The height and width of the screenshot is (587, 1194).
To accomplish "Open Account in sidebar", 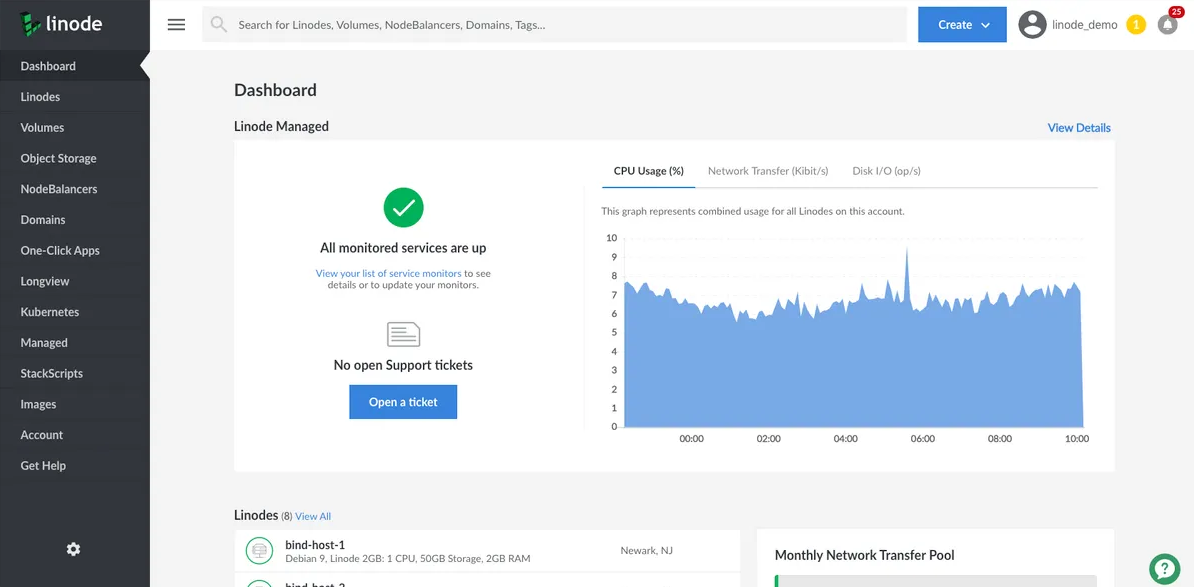I will point(75,435).
